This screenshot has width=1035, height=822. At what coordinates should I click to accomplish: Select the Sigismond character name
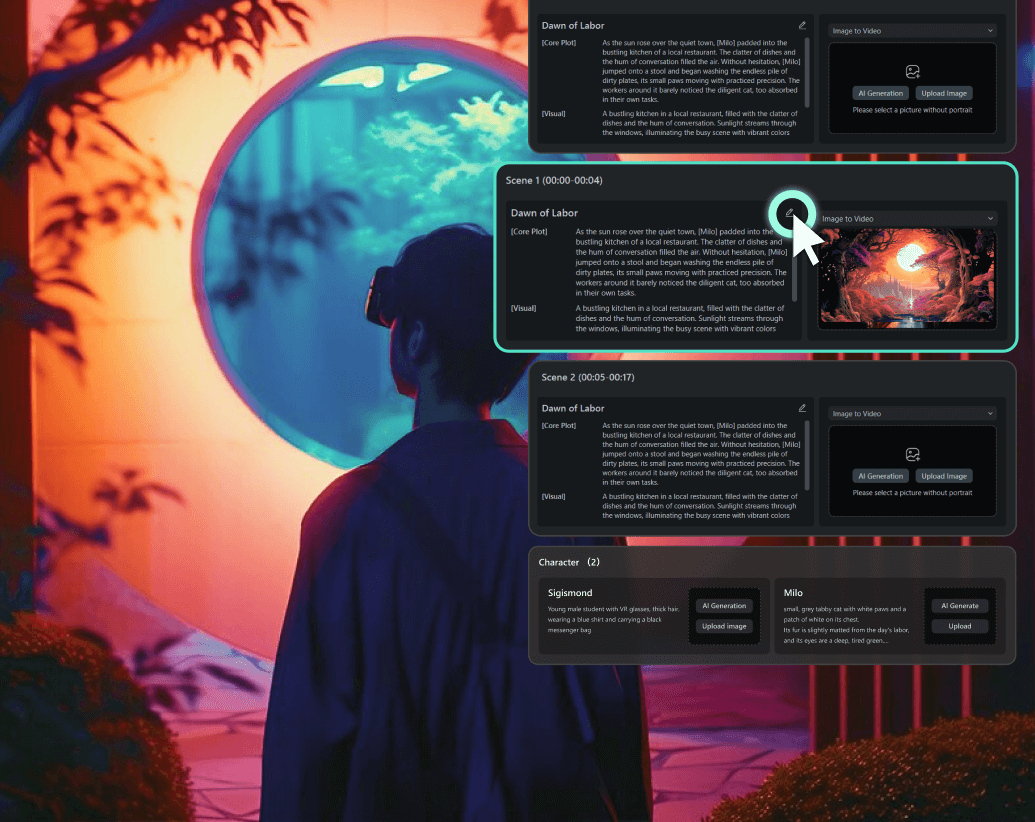point(570,593)
